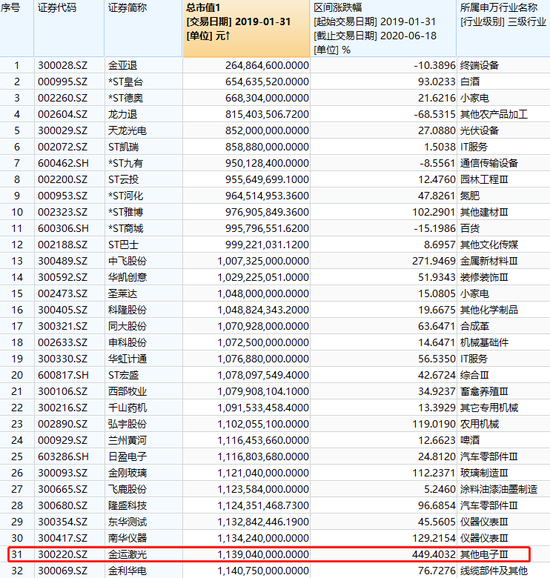The height and width of the screenshot is (578, 550).
Task: Click market value 1,007,325,000.0000
Action: point(263,261)
